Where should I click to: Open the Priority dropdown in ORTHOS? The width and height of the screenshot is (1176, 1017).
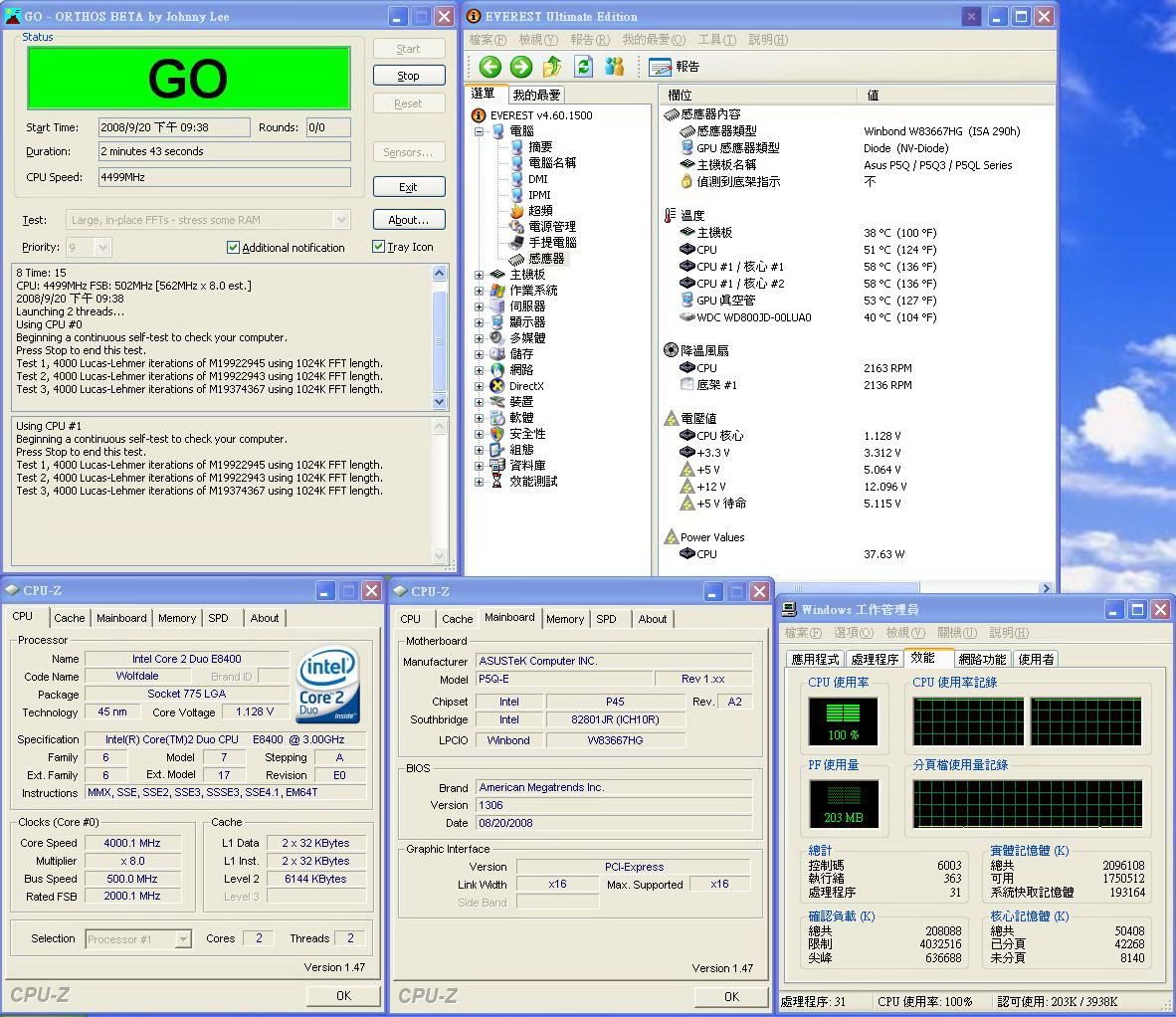tap(103, 247)
